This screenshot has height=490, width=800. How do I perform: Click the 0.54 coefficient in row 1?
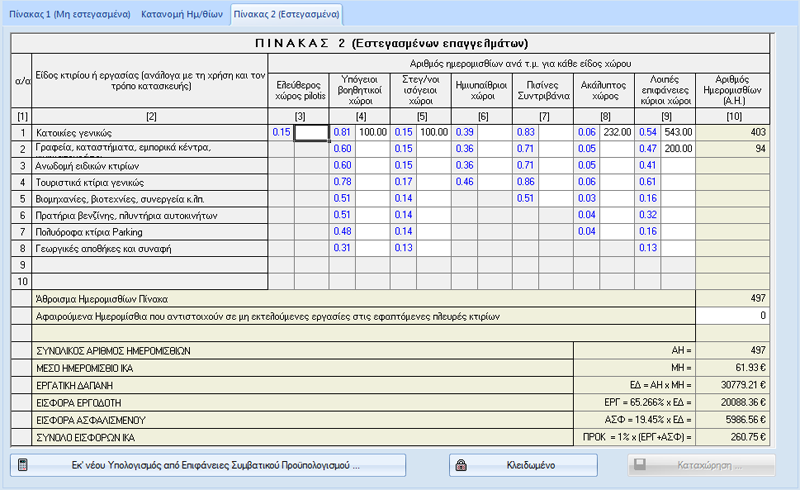click(x=648, y=132)
